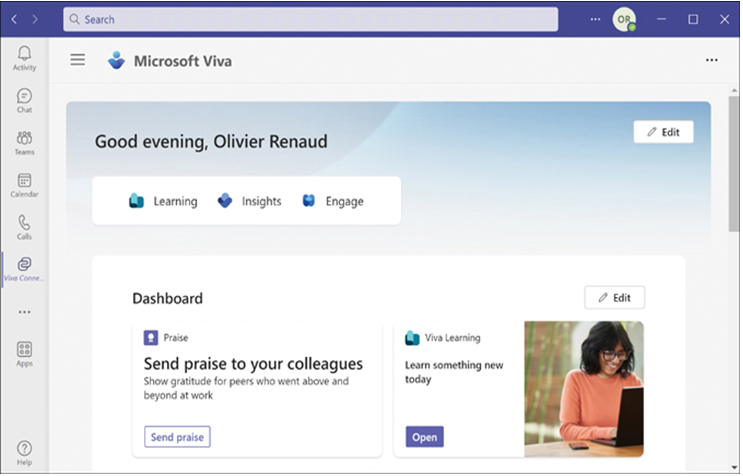Image resolution: width=743 pixels, height=476 pixels.
Task: Open the Apps store icon
Action: click(24, 354)
